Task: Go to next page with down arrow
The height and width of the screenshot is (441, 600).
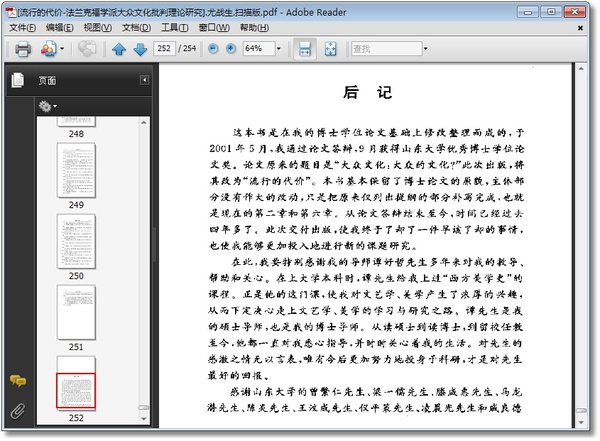Action: click(x=140, y=49)
